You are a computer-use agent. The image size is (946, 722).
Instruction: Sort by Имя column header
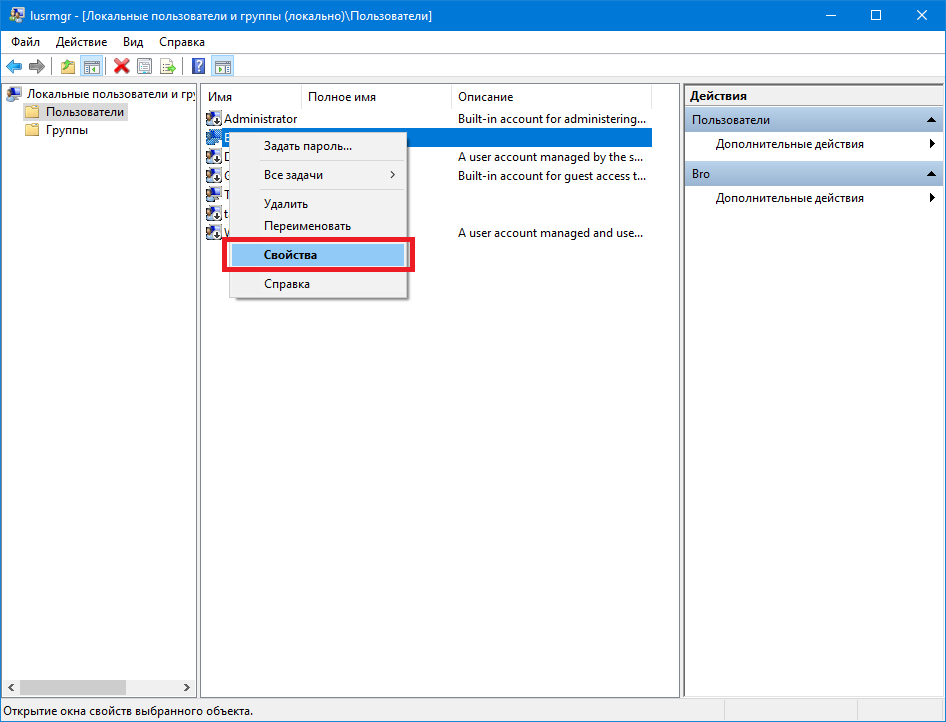pyautogui.click(x=252, y=97)
